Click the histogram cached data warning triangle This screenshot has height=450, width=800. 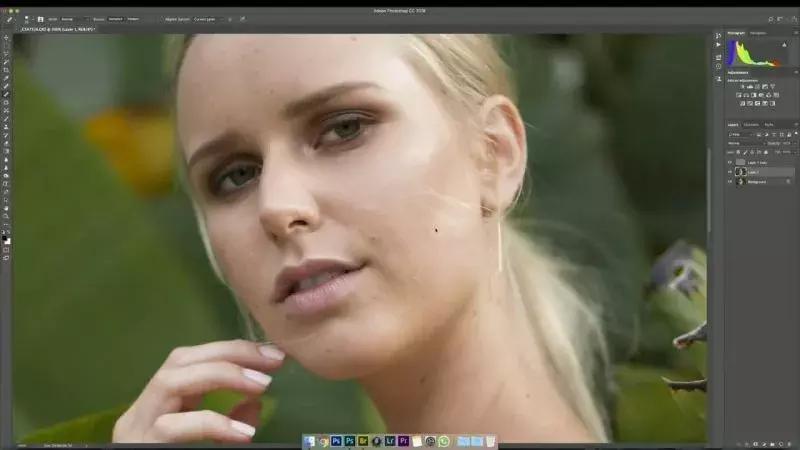pyautogui.click(x=785, y=44)
